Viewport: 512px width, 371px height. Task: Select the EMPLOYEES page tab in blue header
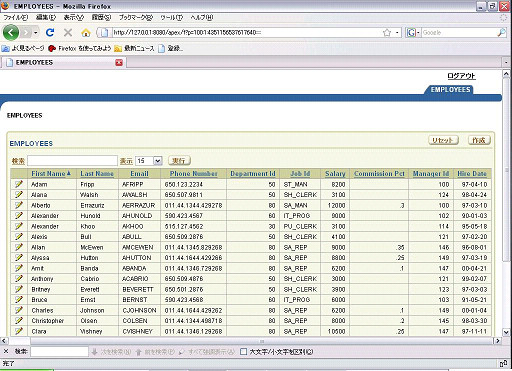(x=450, y=90)
